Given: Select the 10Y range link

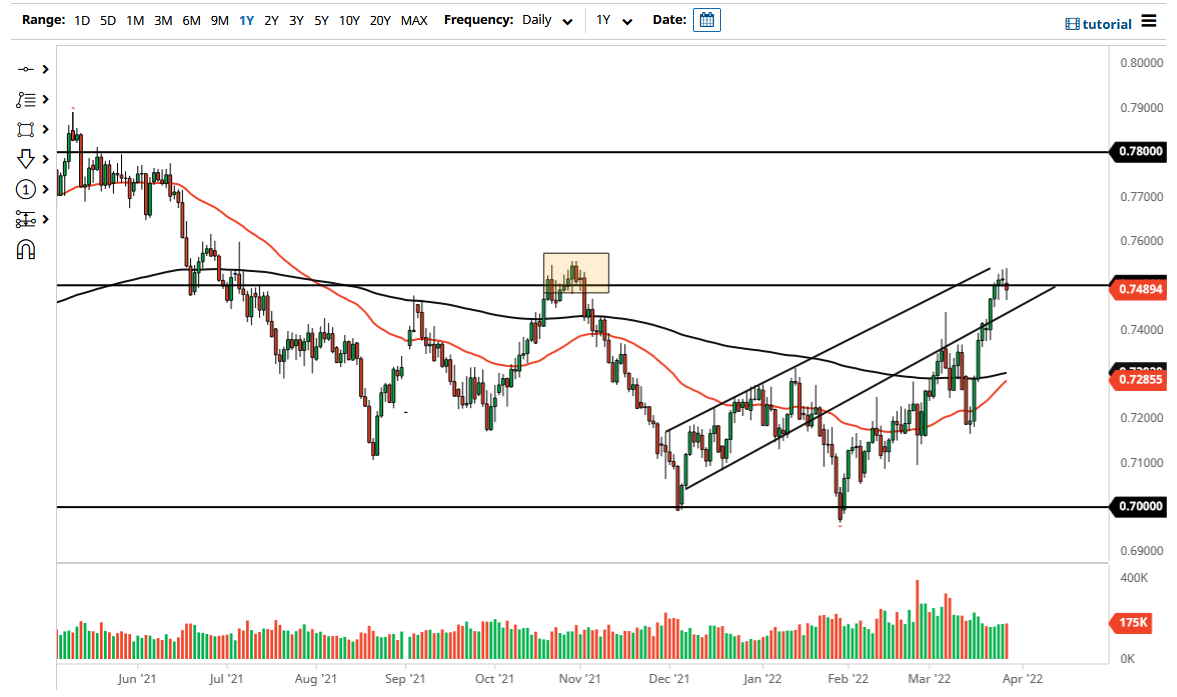Looking at the screenshot, I should point(349,19).
